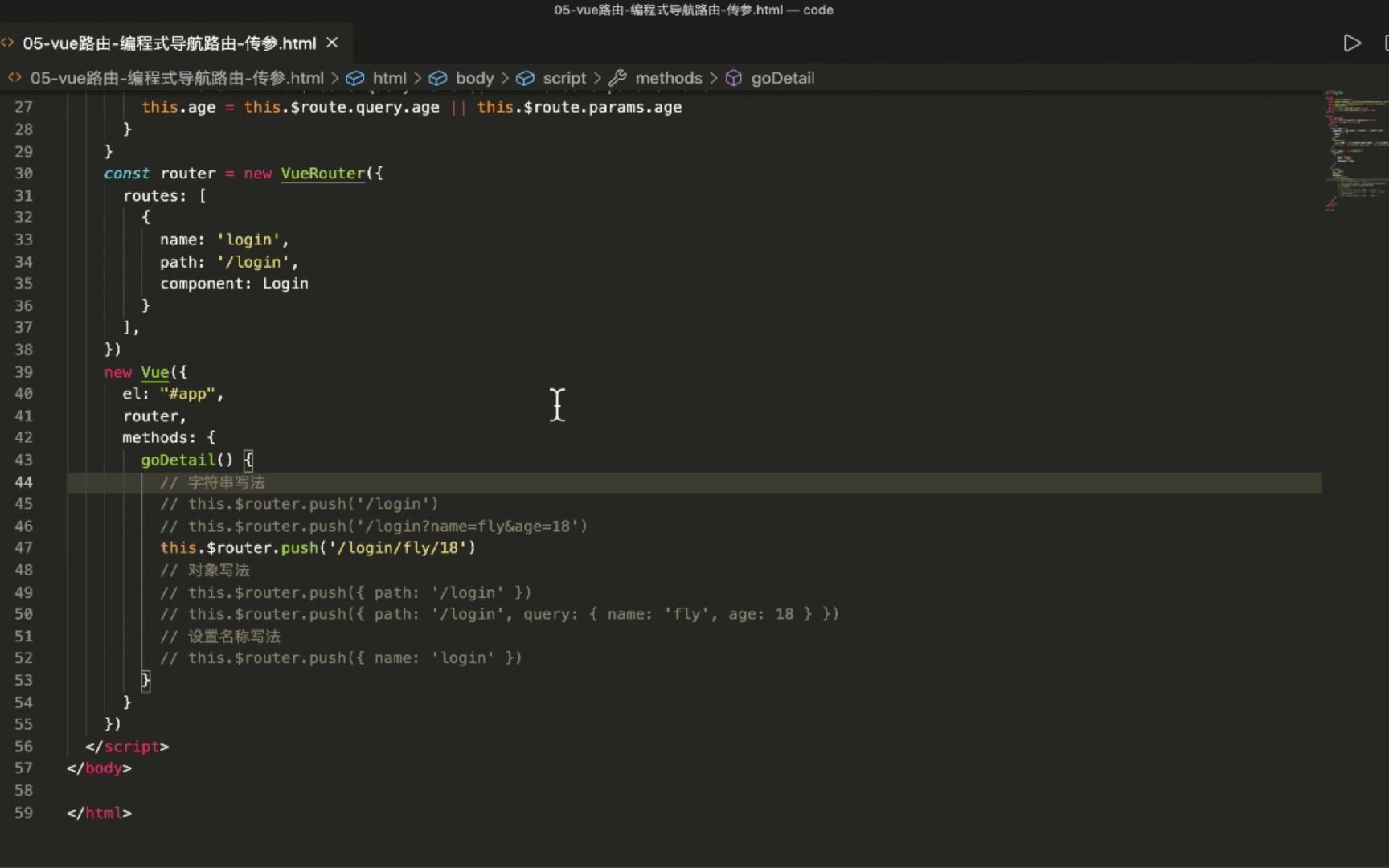Screen dimensions: 1389x868
Task: Click the commented query: name 'fly' line
Action: pos(499,614)
